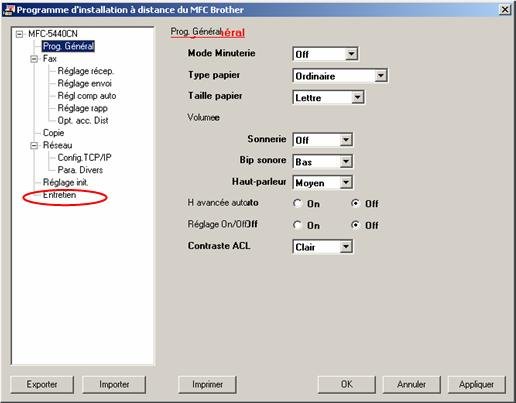Open the Sonnerie volume dropdown

(346, 140)
